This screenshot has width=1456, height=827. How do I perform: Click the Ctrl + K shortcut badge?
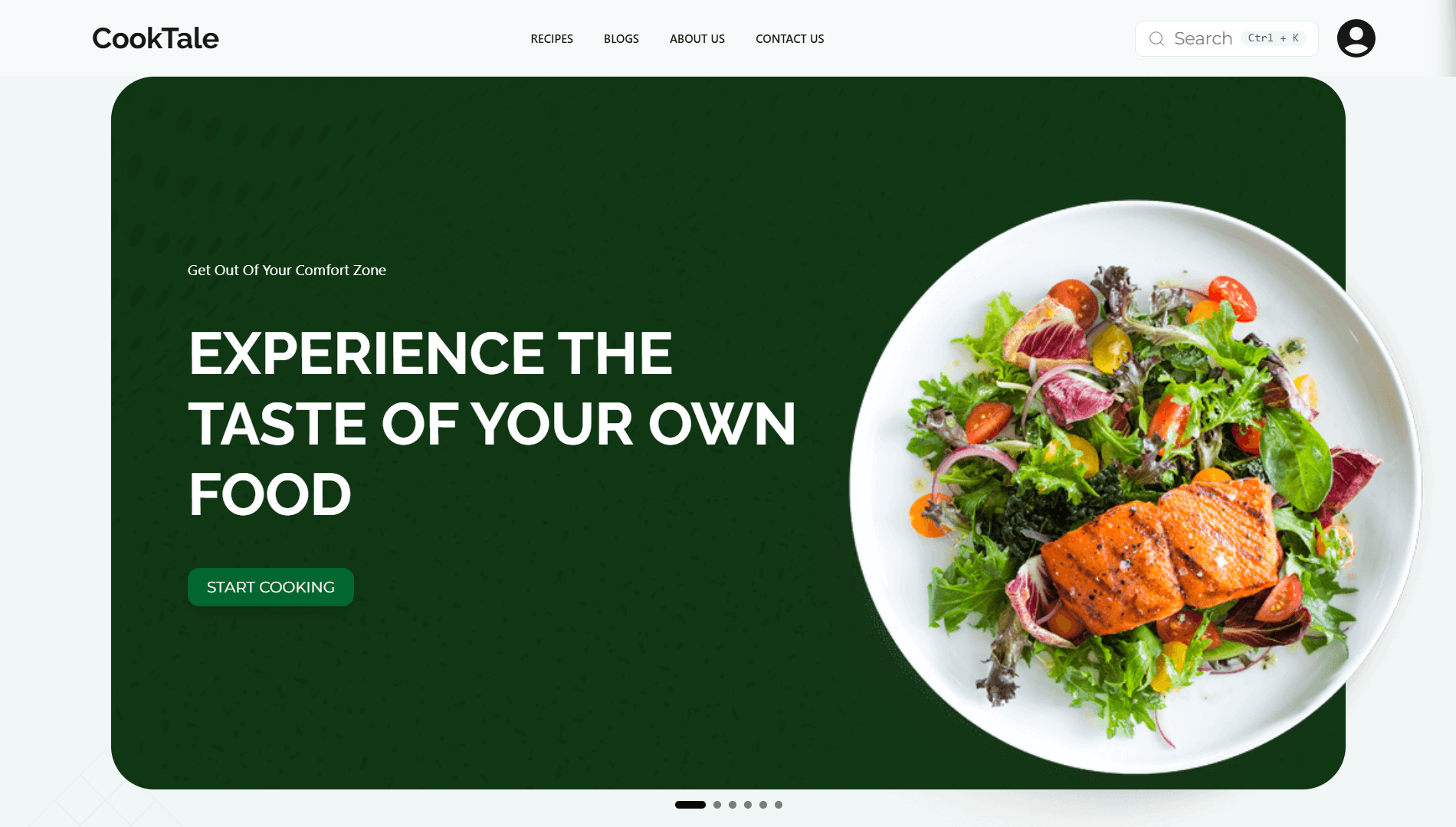(1273, 38)
